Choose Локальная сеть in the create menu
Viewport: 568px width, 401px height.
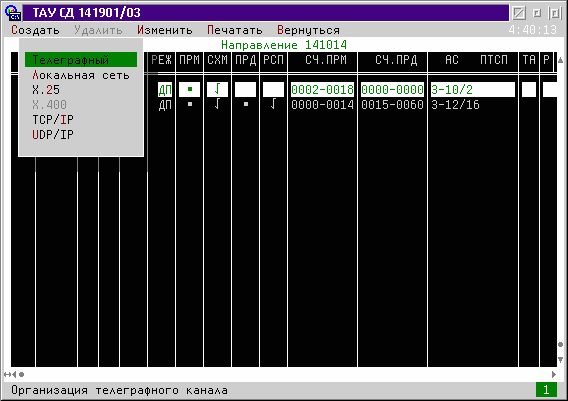81,75
